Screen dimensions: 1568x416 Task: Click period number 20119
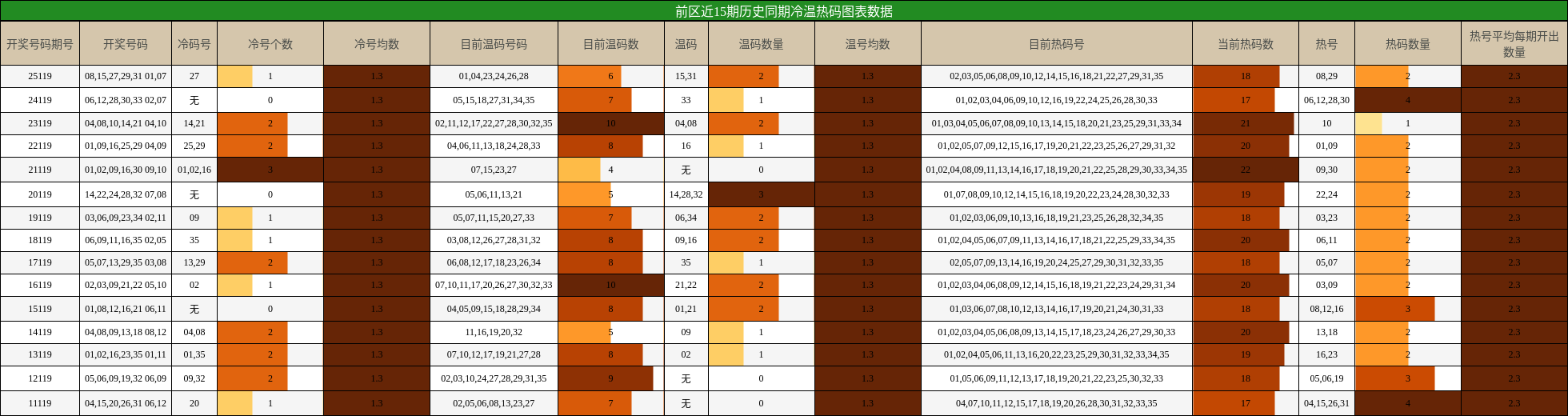(x=40, y=194)
